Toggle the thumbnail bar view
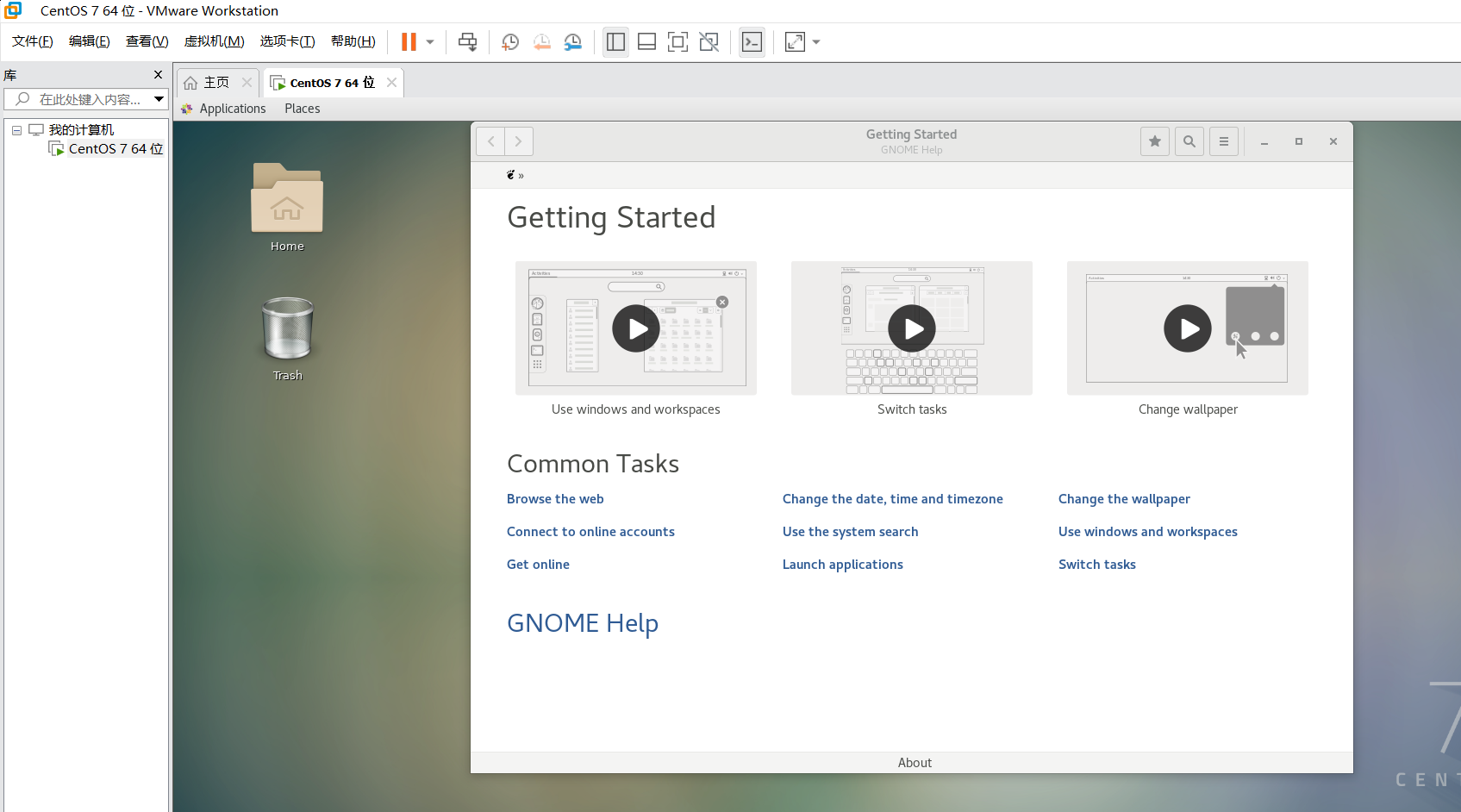The width and height of the screenshot is (1461, 812). [x=646, y=42]
